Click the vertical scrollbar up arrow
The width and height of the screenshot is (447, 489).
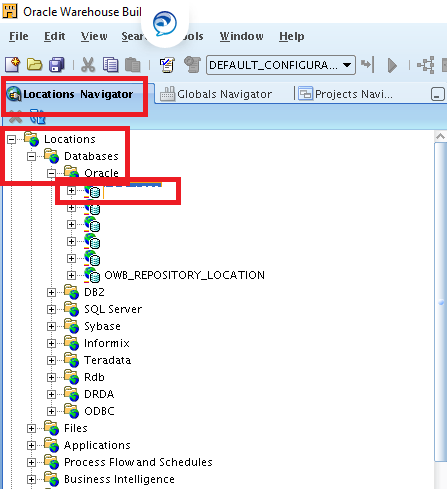(440, 136)
